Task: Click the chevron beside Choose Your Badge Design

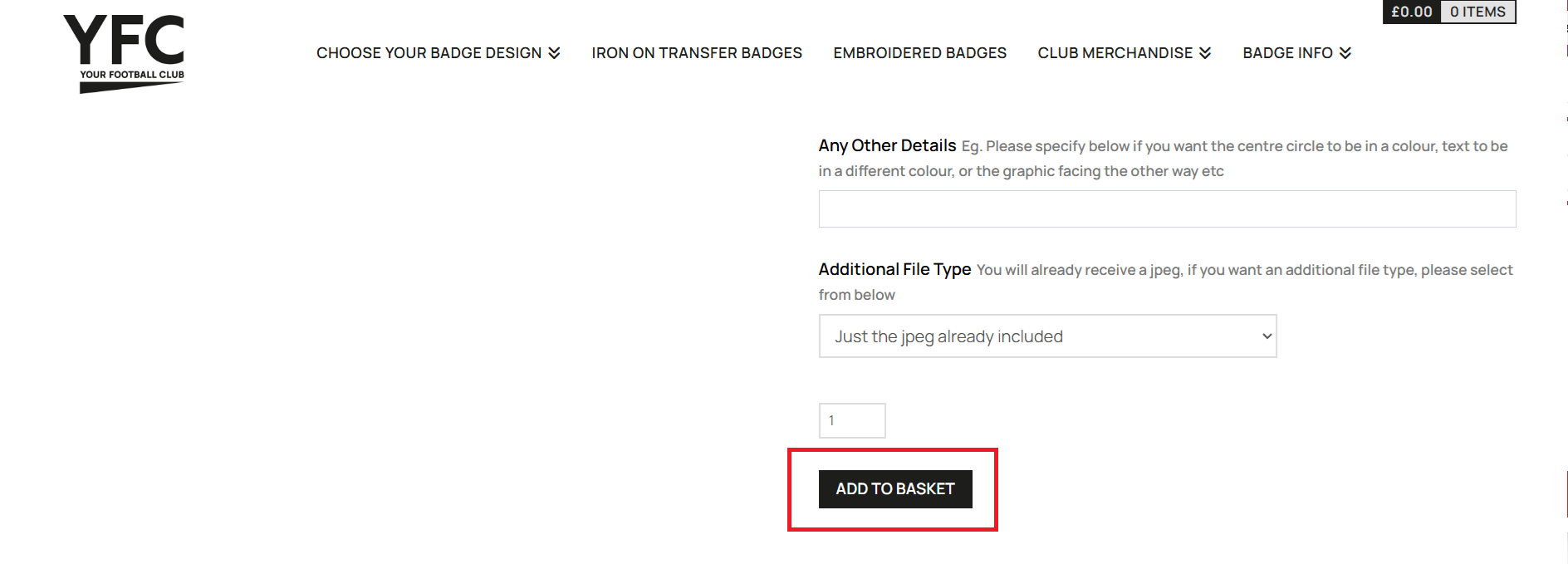Action: click(554, 53)
